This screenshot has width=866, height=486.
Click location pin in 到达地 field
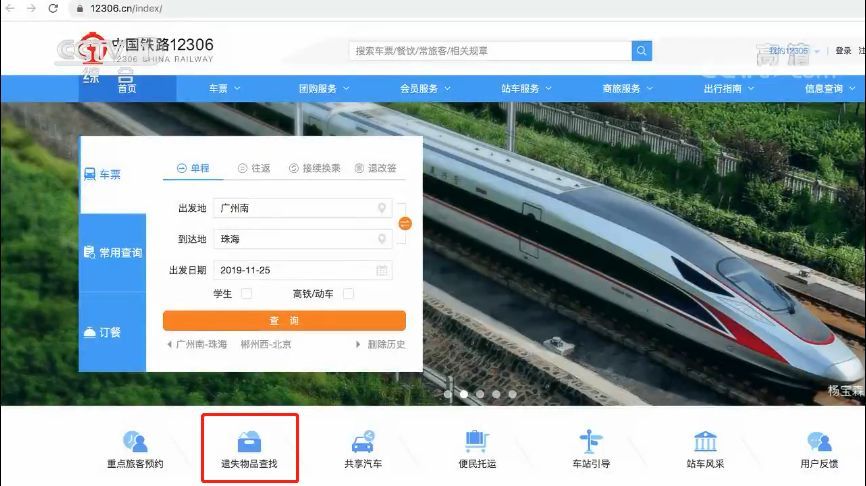(382, 239)
